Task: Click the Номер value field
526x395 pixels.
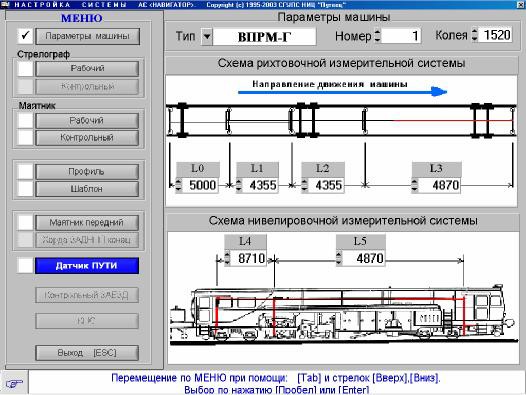Action: click(401, 36)
